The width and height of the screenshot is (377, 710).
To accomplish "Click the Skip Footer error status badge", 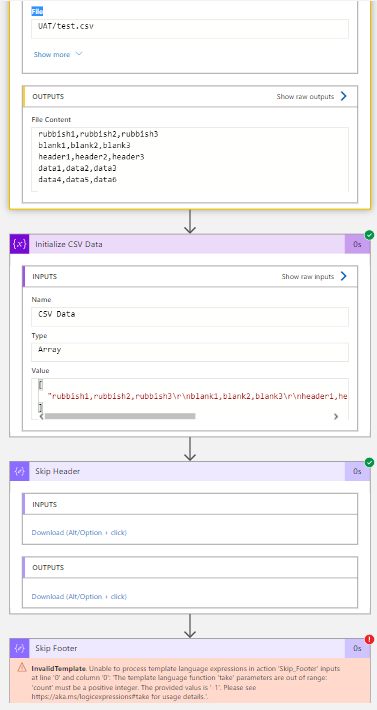I will click(x=369, y=639).
